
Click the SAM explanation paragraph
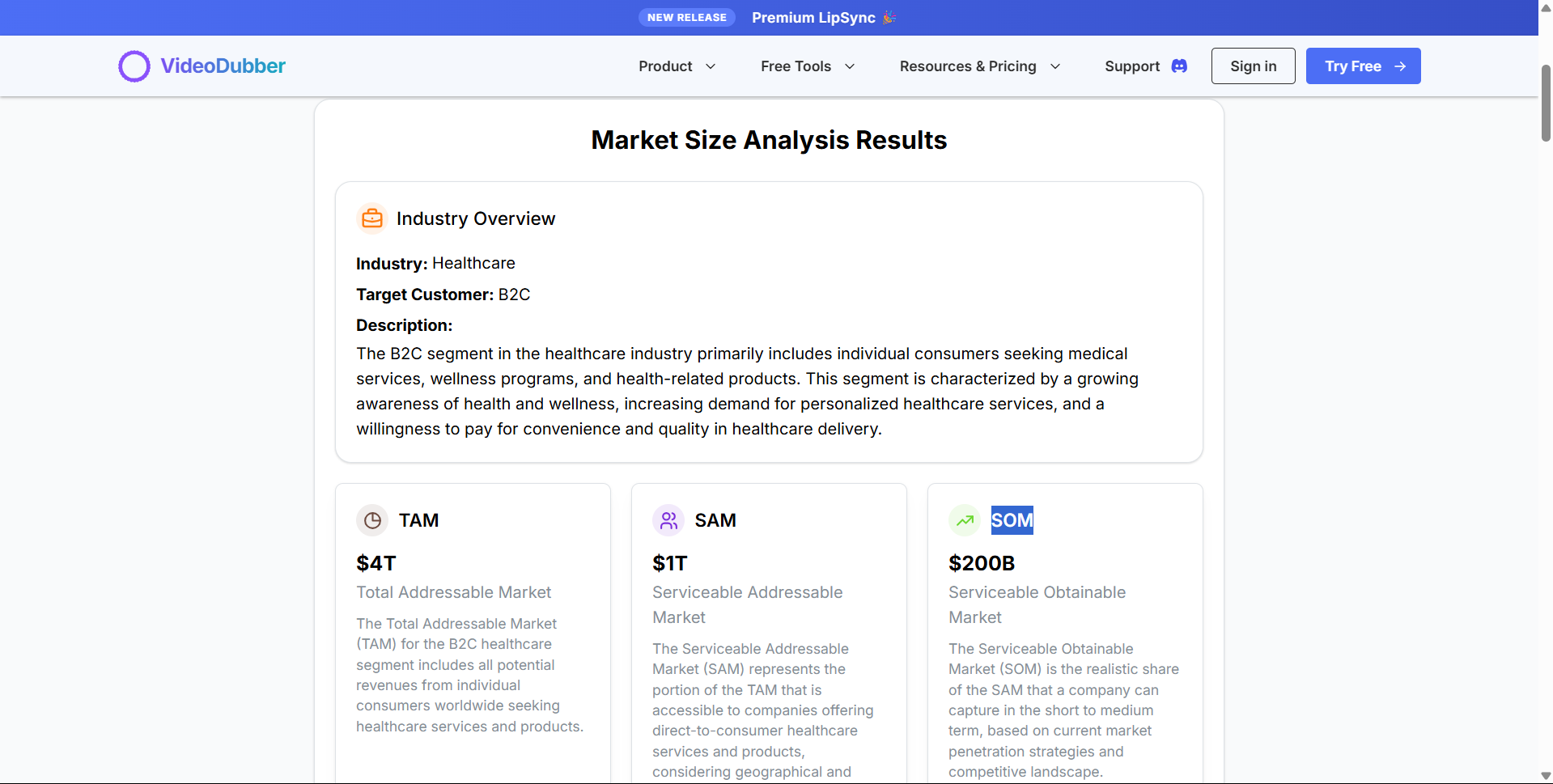pos(763,710)
